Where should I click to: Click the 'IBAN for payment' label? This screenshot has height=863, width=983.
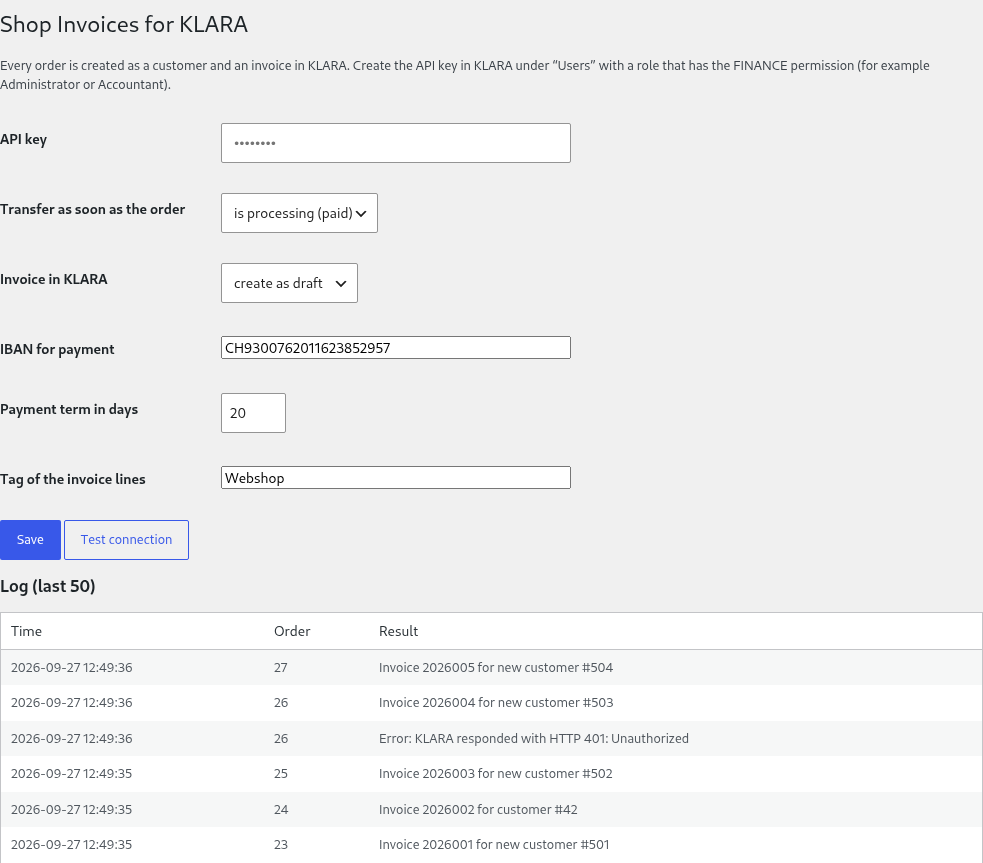coord(57,349)
